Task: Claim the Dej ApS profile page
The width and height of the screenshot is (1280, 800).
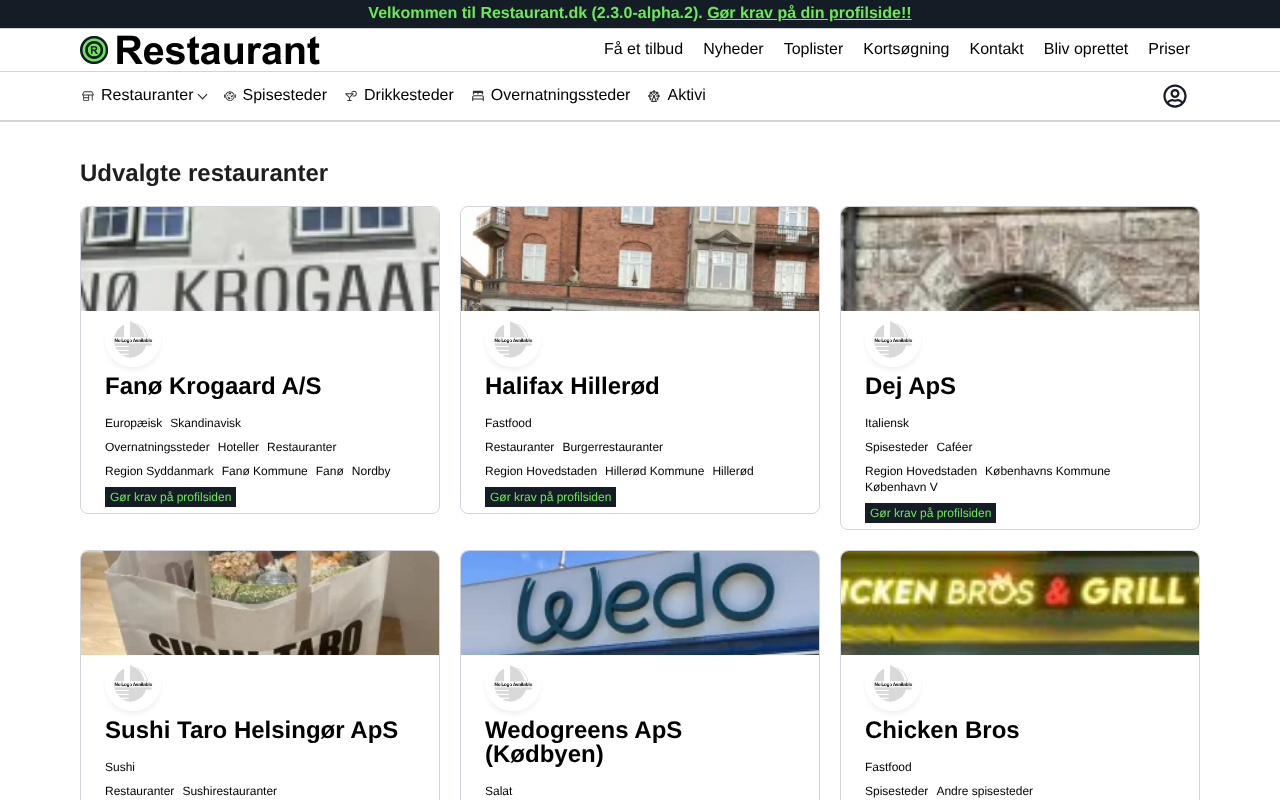Action: [x=930, y=513]
